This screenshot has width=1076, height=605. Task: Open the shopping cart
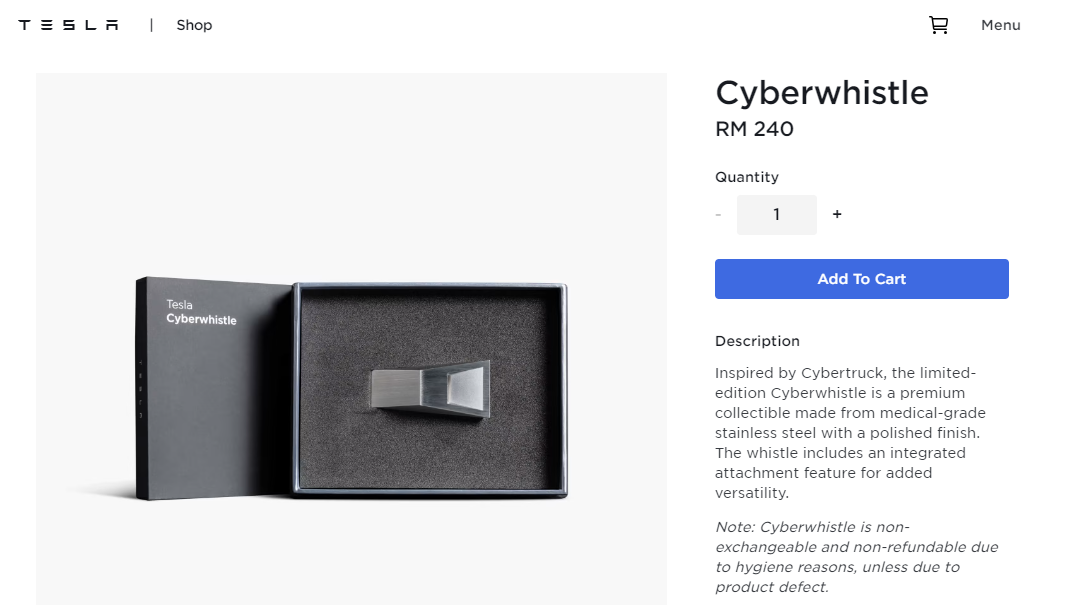tap(938, 25)
